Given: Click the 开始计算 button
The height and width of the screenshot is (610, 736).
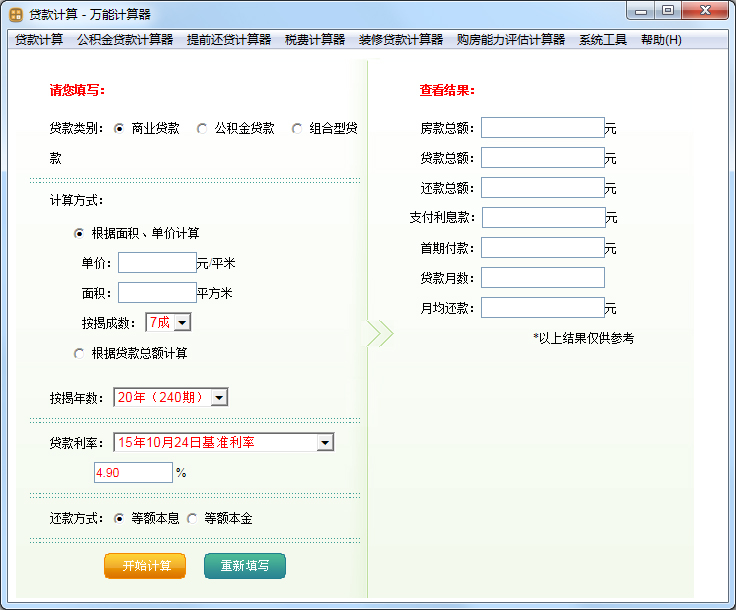Looking at the screenshot, I should coord(145,566).
